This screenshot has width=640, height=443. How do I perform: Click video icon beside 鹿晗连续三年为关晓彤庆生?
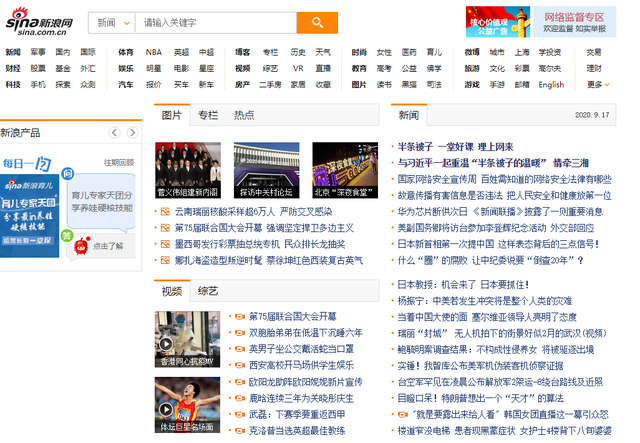point(240,398)
